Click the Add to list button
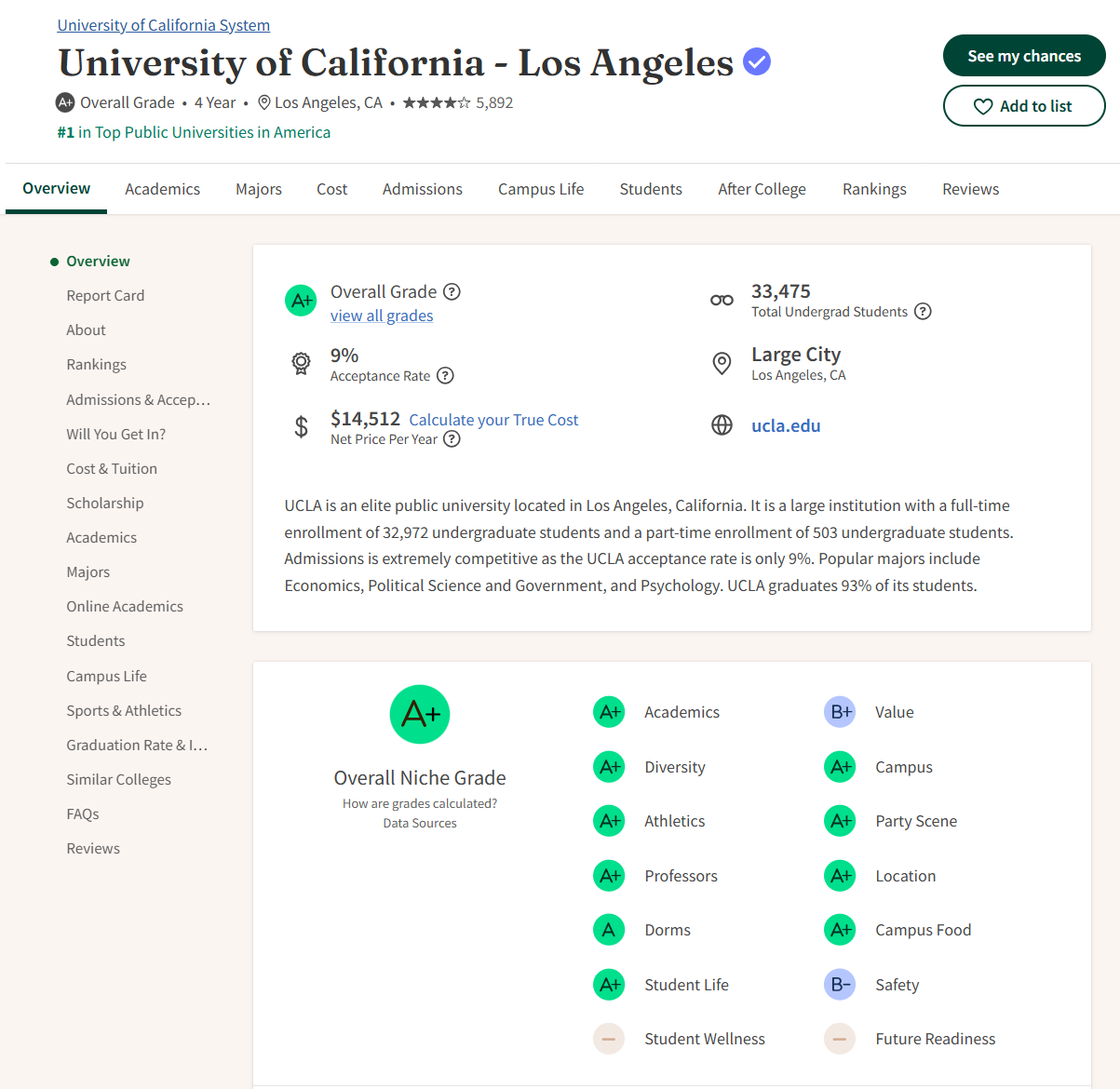 [x=1024, y=106]
